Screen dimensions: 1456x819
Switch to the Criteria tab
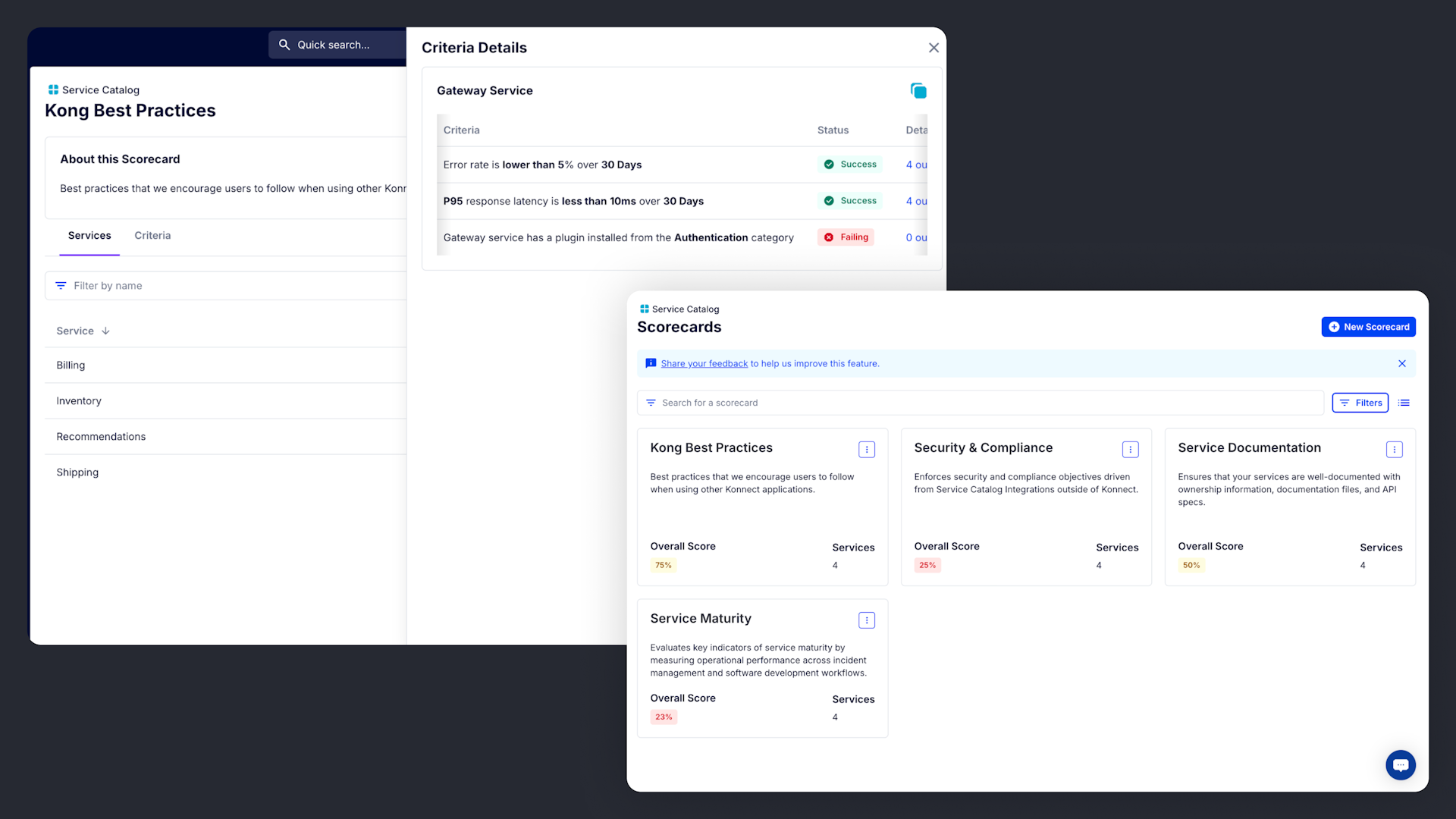tap(152, 235)
